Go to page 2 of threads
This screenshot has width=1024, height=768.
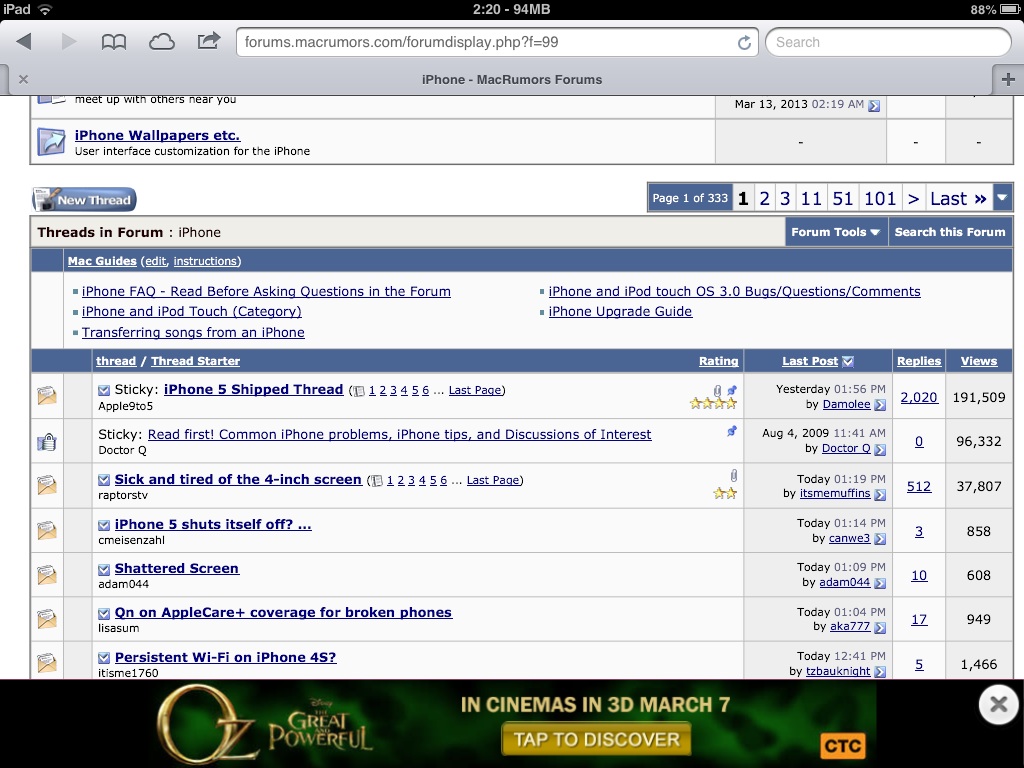pos(764,198)
